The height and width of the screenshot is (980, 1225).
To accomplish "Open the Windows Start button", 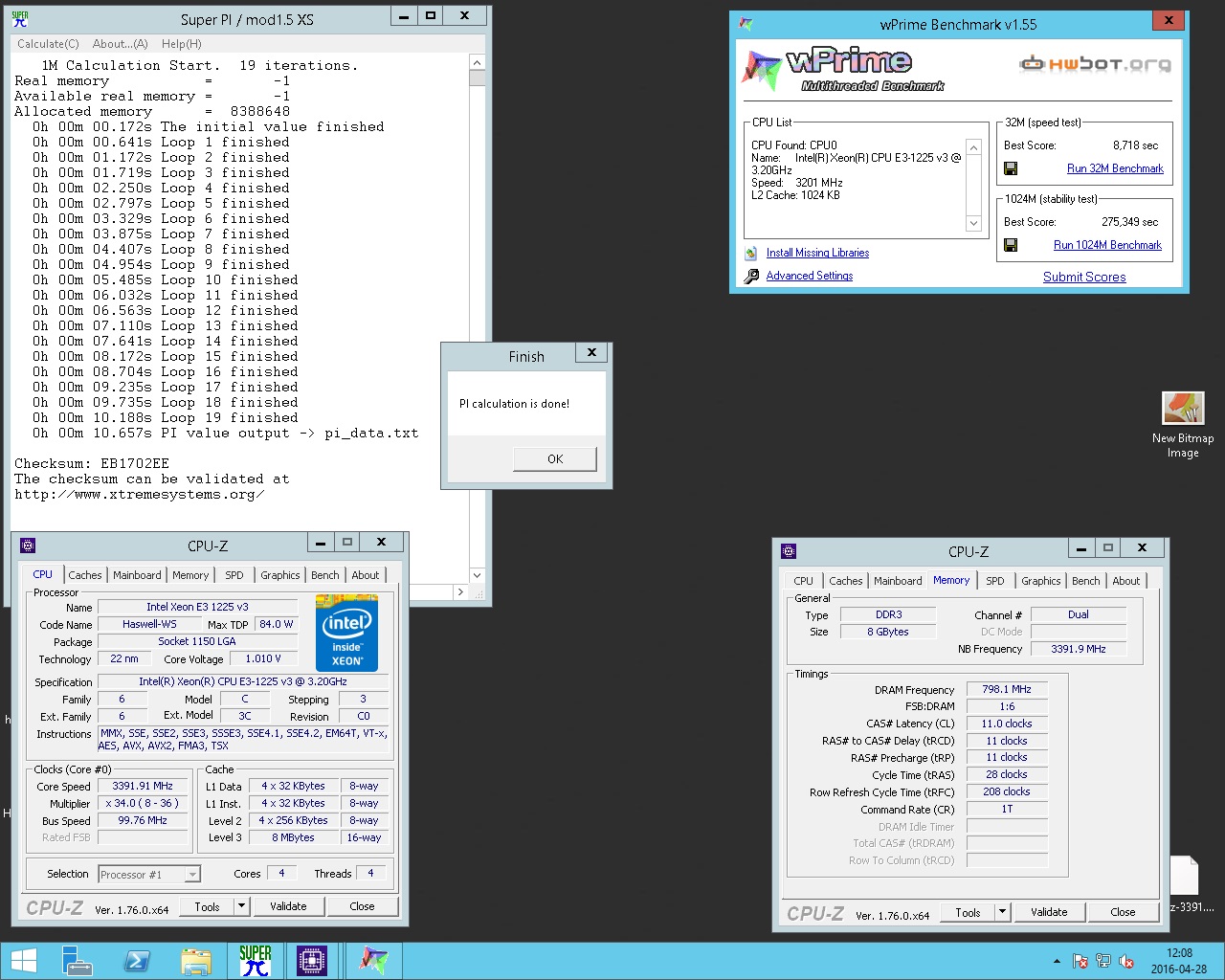I will (23, 961).
